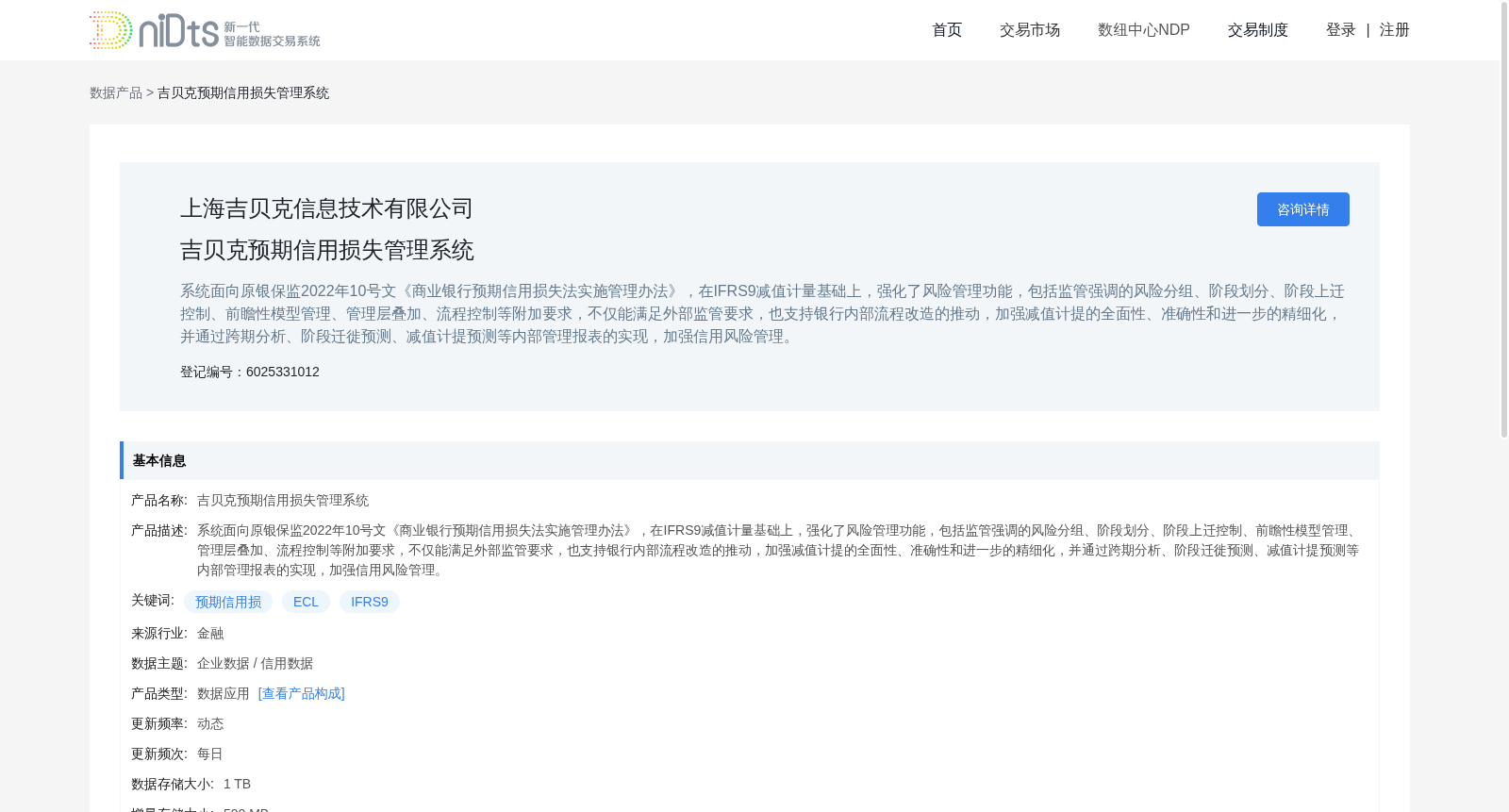The height and width of the screenshot is (812, 1509).
Task: Open the 交易市场 menu item
Action: pyautogui.click(x=1030, y=30)
